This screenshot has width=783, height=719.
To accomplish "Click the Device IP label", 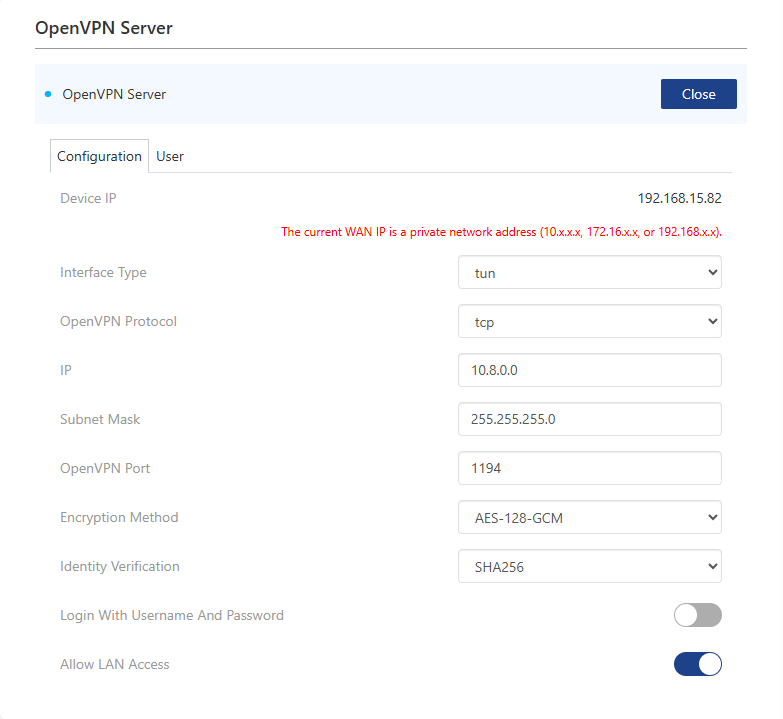I will click(x=88, y=198).
